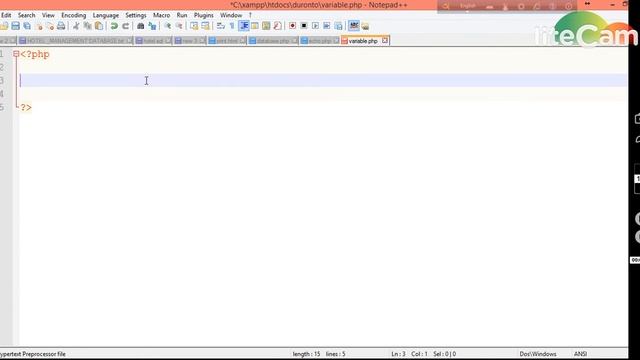Viewport: 640px width, 360px height.
Task: Open the Run menu
Action: [x=182, y=15]
